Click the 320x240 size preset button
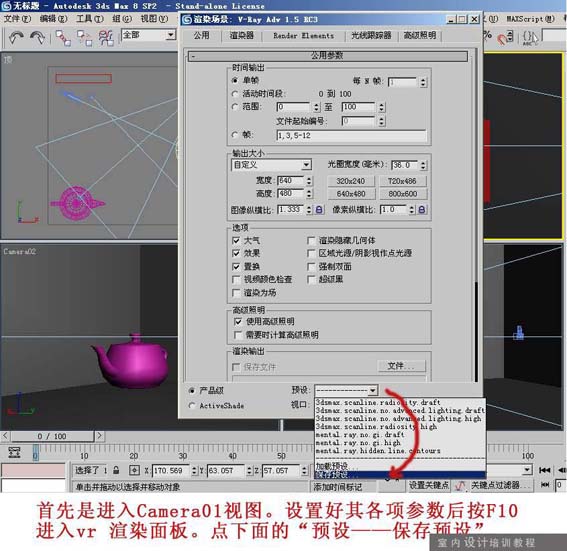The height and width of the screenshot is (551, 567). click(x=351, y=181)
